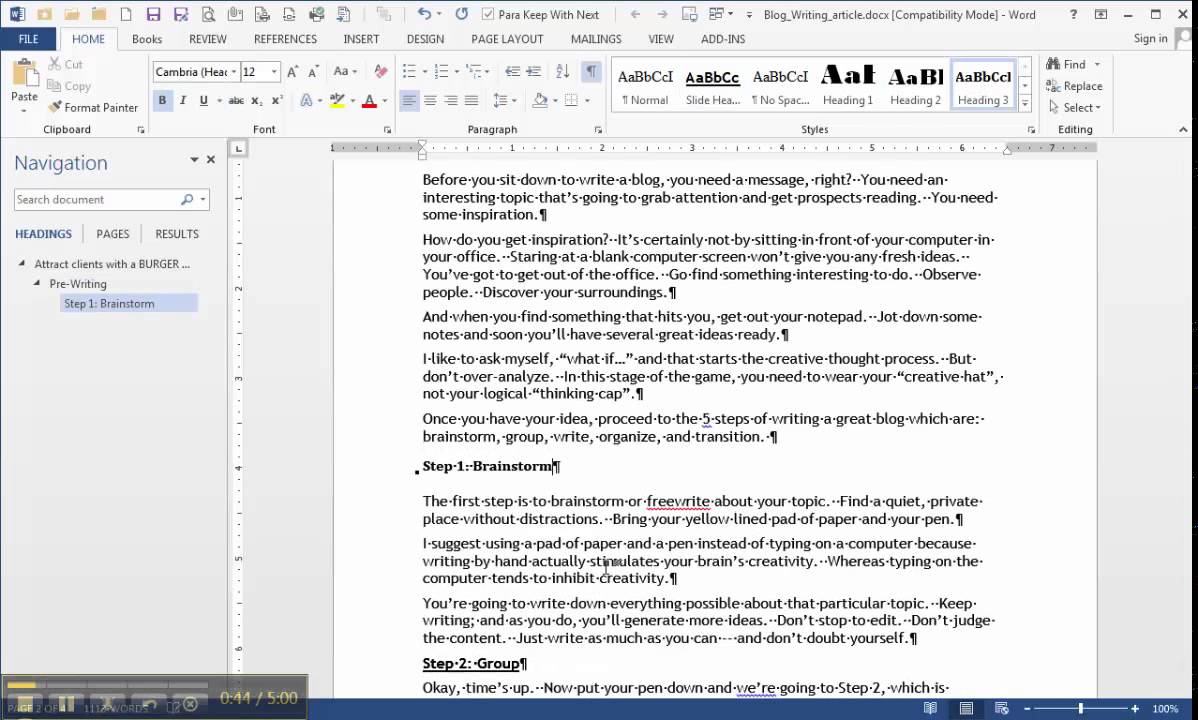Screen dimensions: 1198x720
Task: Apply text highlight color
Action: click(337, 100)
